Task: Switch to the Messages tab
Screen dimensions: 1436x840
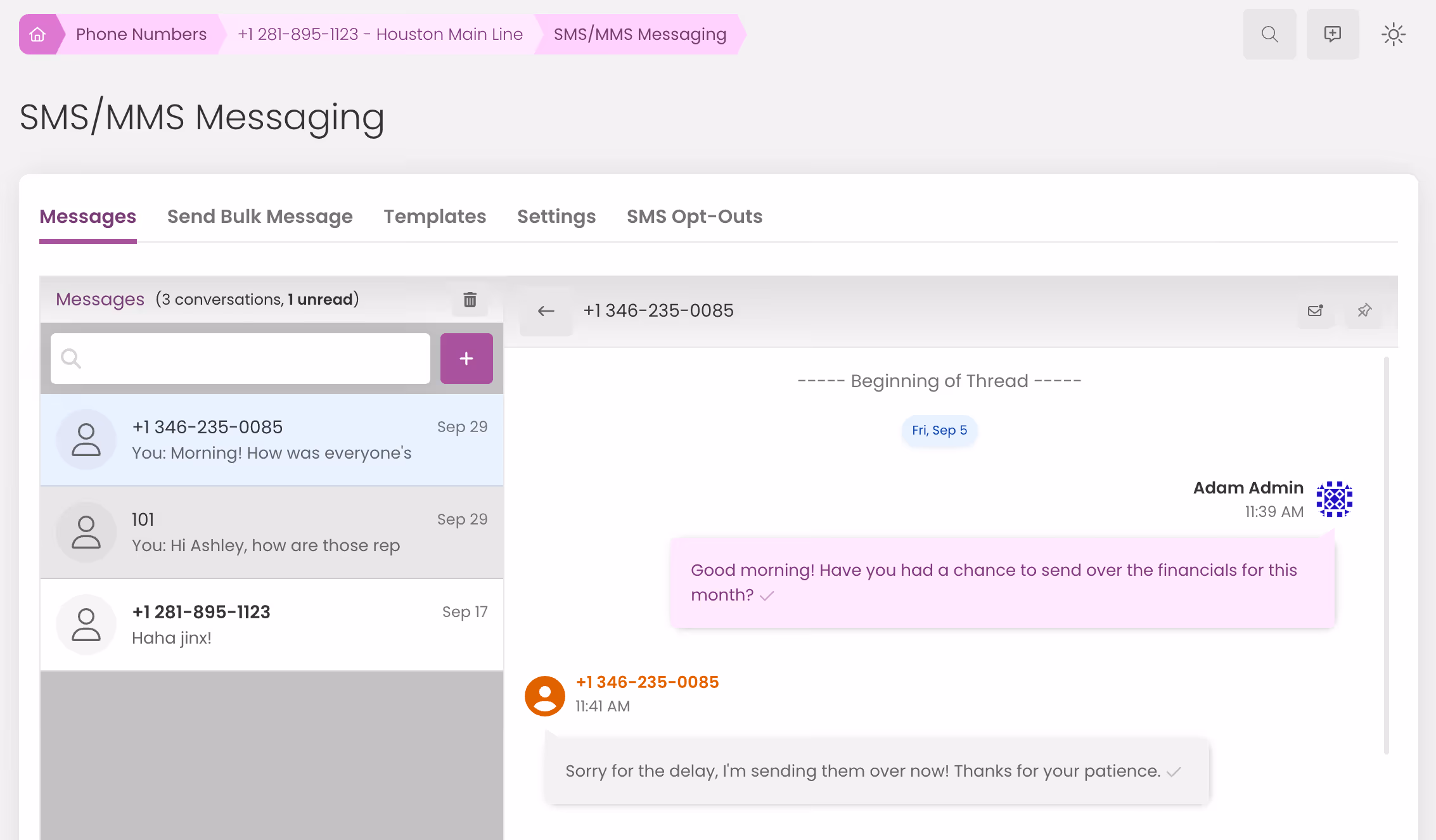Action: 88,217
